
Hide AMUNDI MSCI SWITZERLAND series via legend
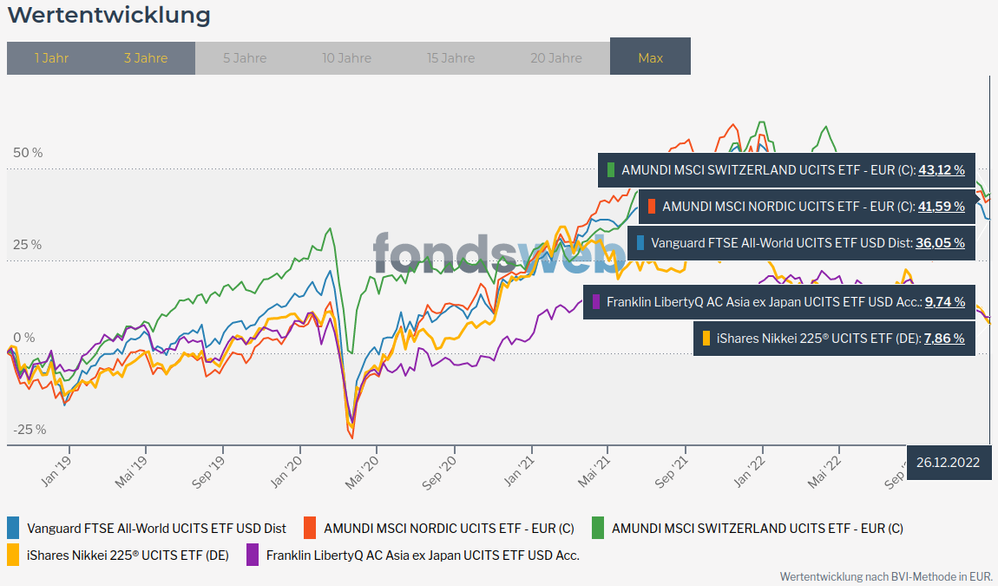coord(757,528)
